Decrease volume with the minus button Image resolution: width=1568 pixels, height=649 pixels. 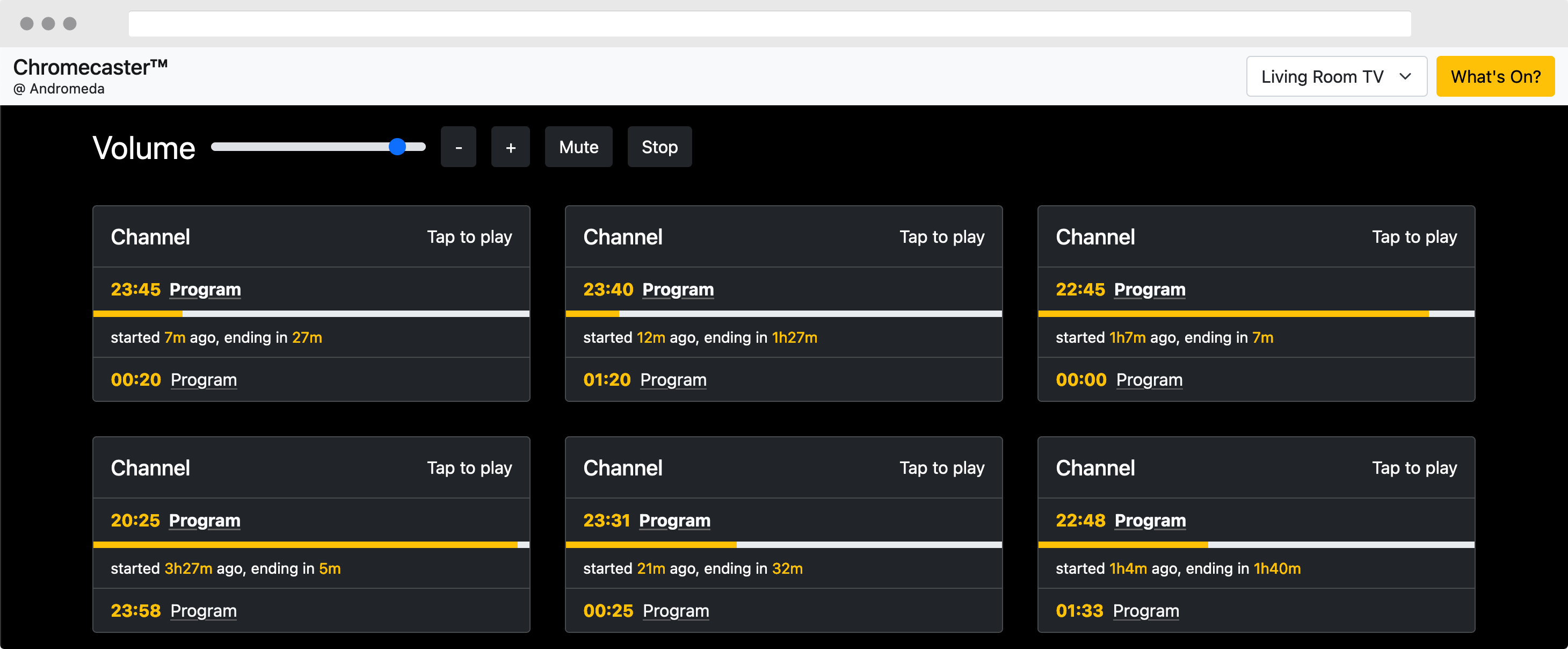(459, 147)
